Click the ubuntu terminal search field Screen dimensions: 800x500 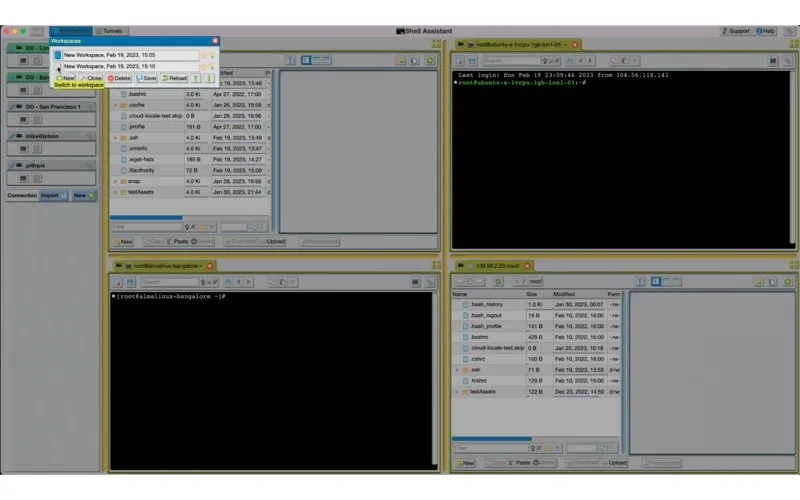coord(511,61)
